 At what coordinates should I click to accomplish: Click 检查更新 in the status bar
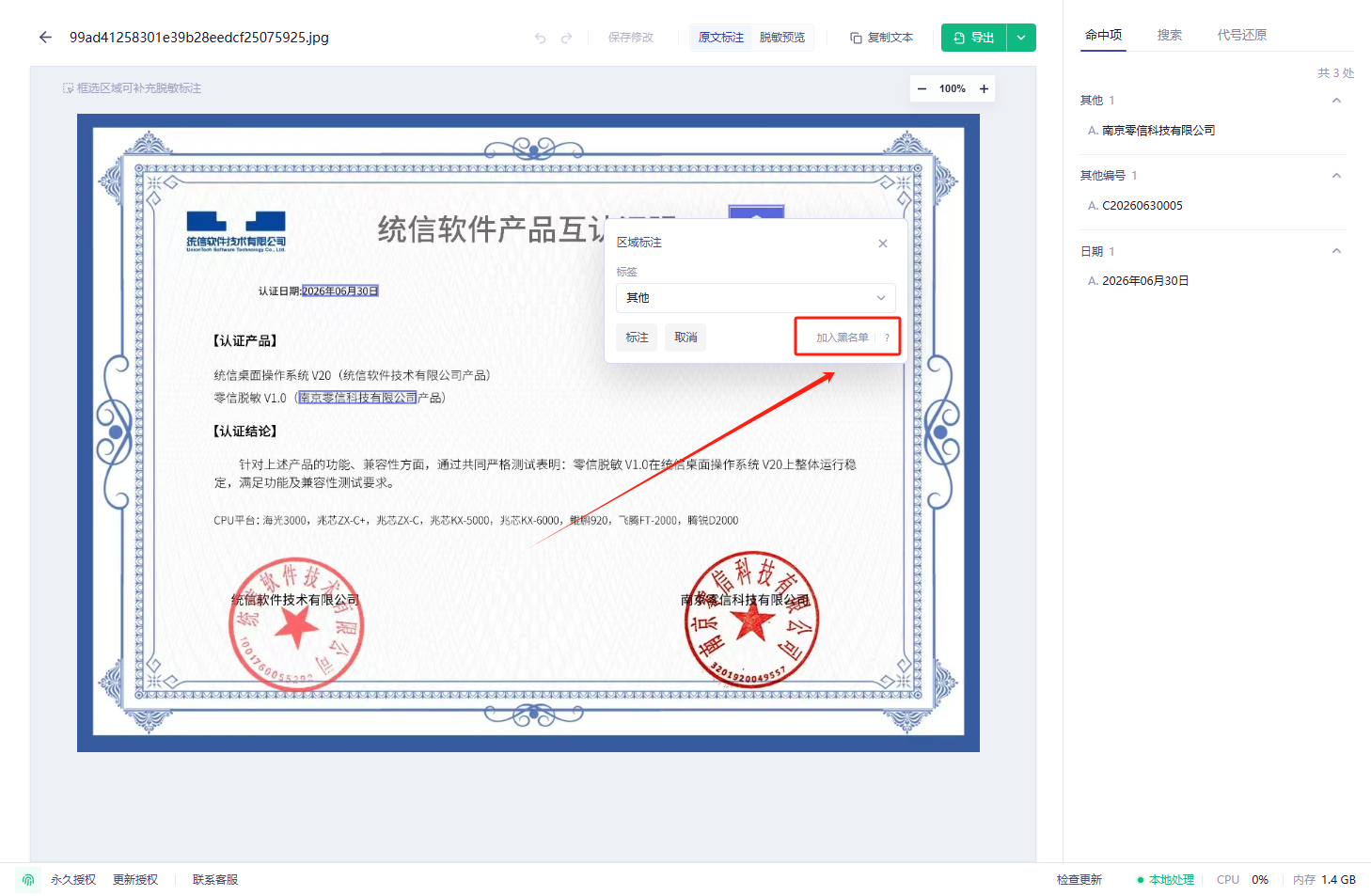click(x=1079, y=880)
